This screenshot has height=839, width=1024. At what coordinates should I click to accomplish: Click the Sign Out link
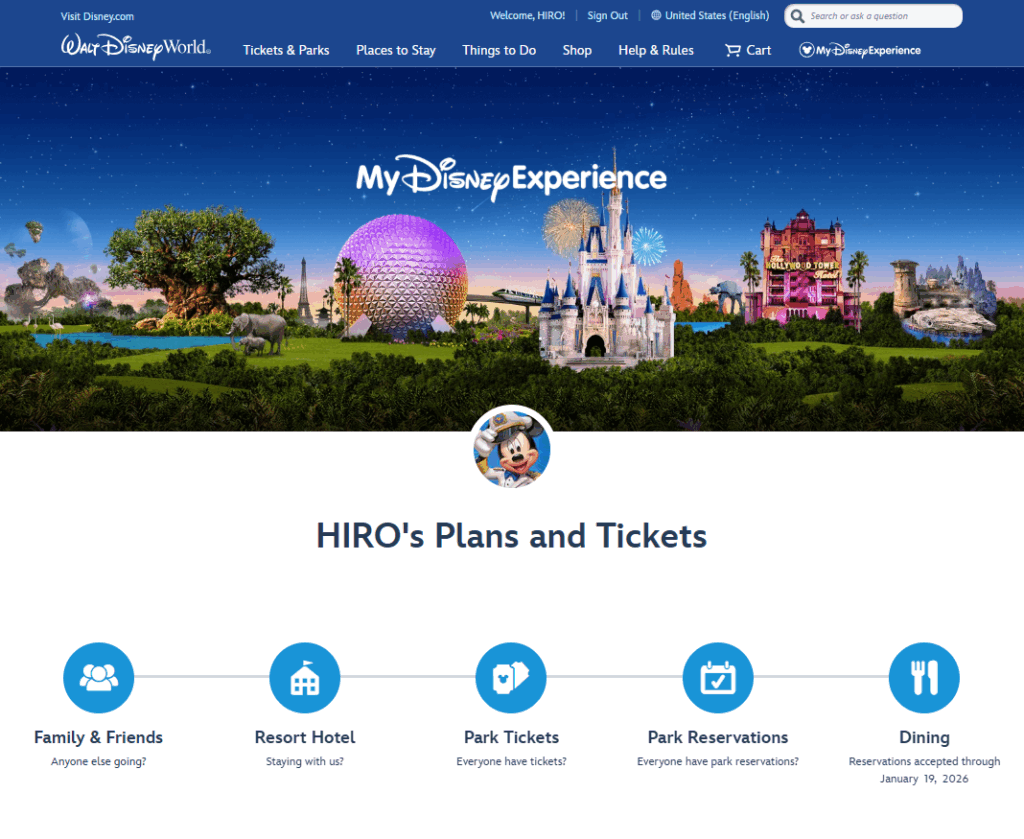[608, 16]
